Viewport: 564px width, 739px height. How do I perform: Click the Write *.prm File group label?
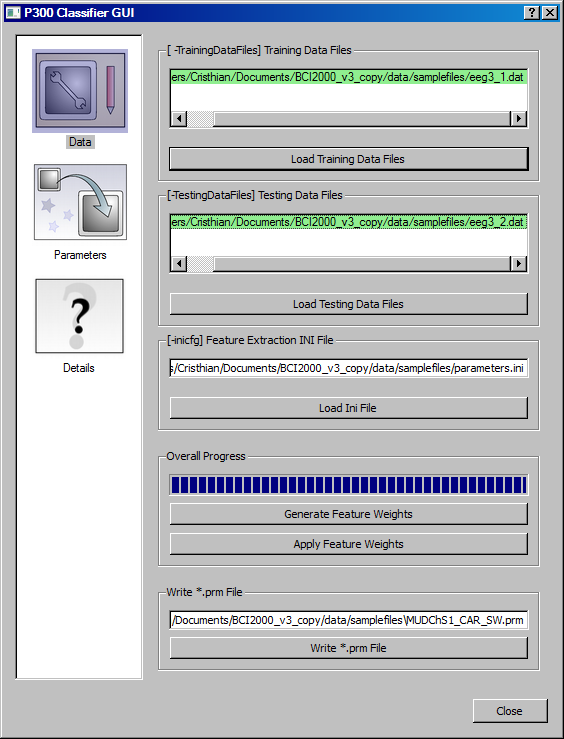pyautogui.click(x=204, y=592)
